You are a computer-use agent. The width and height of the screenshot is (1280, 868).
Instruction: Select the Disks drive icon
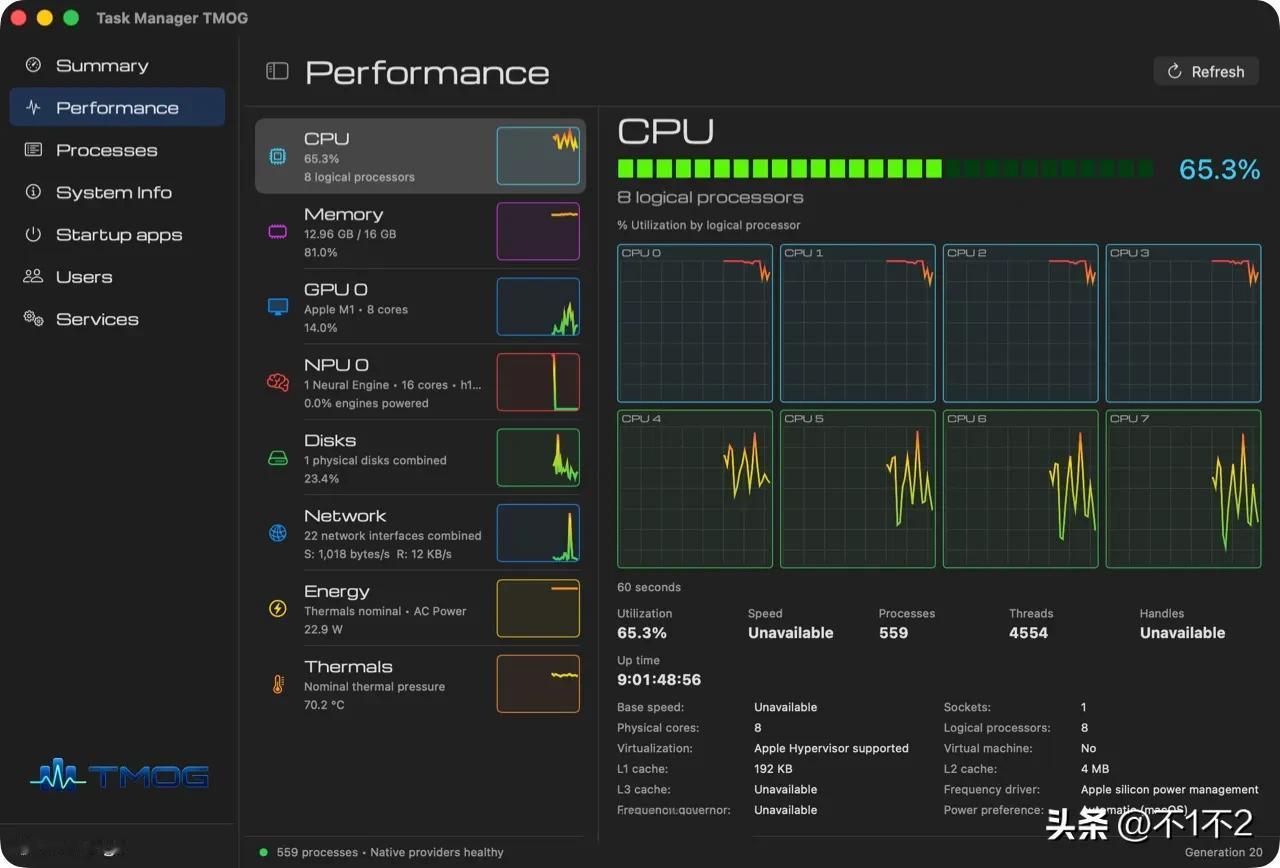coord(277,458)
